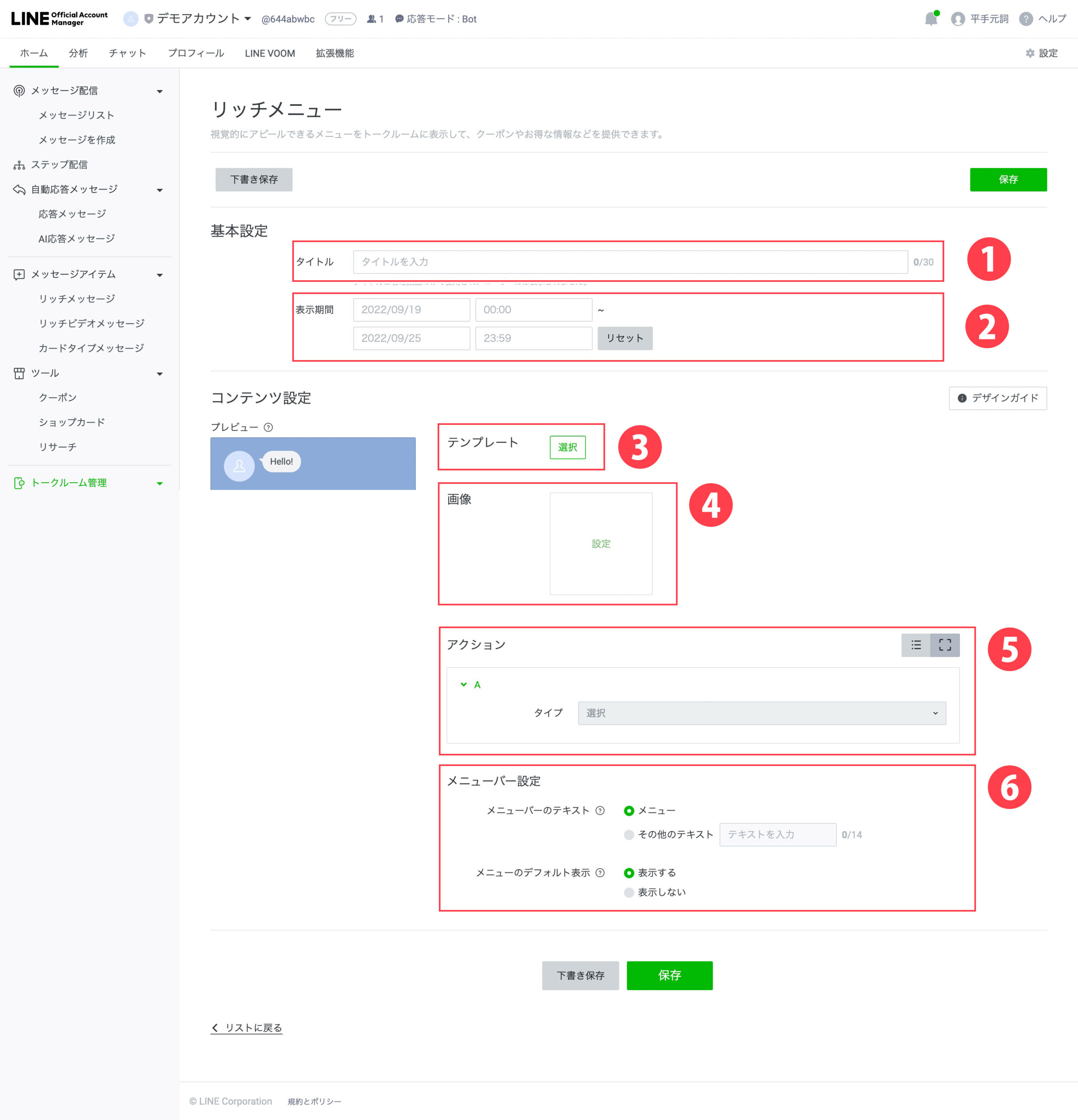The image size is (1078, 1120).
Task: Click the user profile avatar icon
Action: [x=958, y=19]
